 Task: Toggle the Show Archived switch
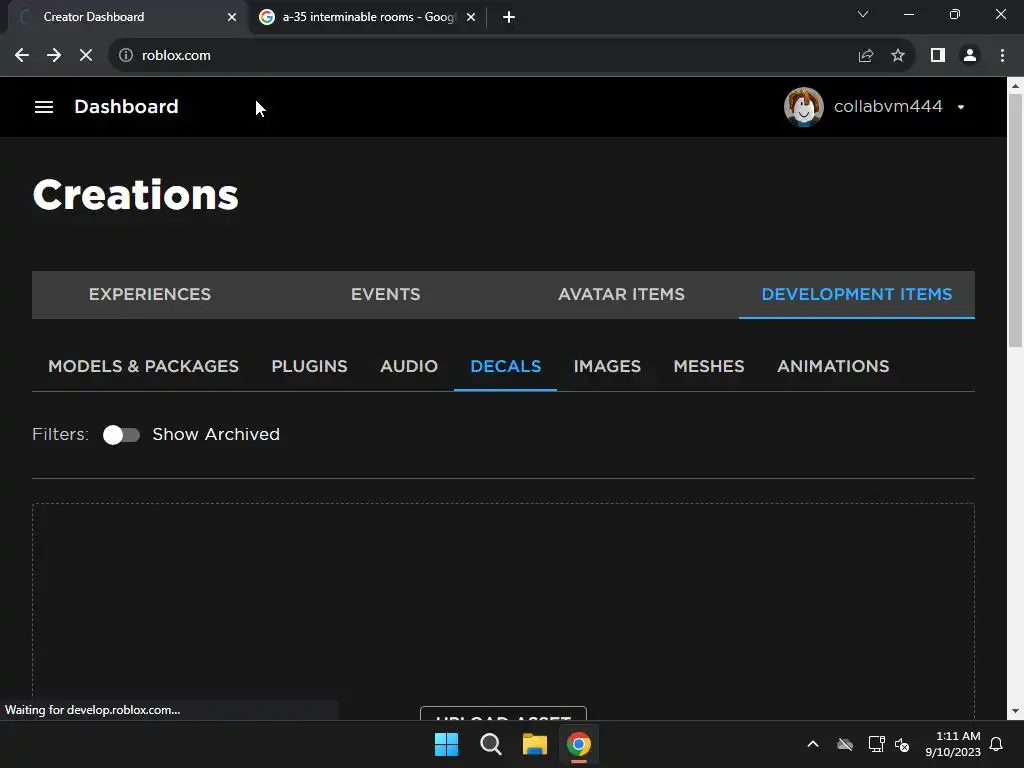[x=121, y=435]
